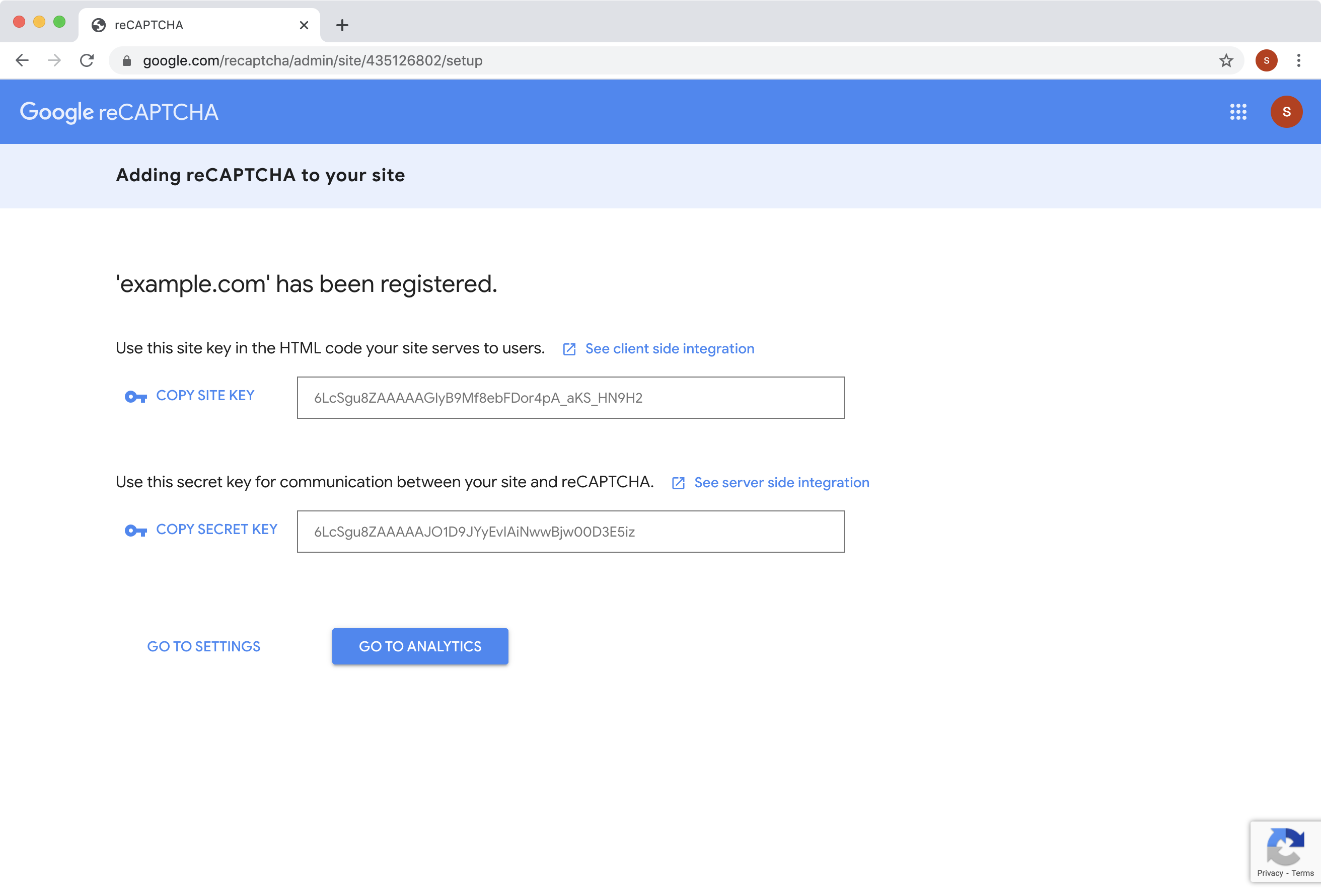The height and width of the screenshot is (896, 1321).
Task: Click GO TO SETTINGS
Action: [203, 646]
